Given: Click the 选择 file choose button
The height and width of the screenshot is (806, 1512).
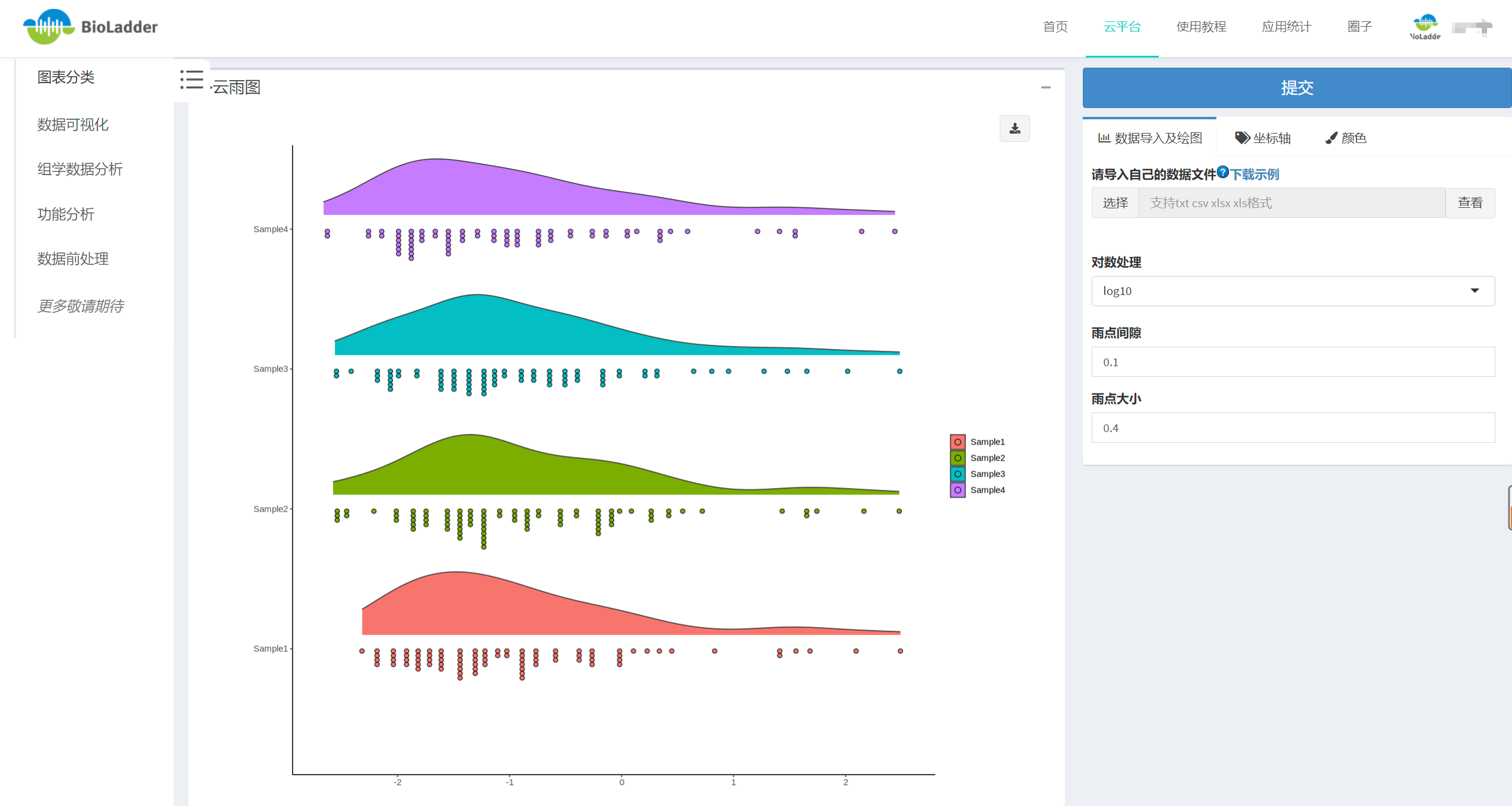Looking at the screenshot, I should [1115, 203].
